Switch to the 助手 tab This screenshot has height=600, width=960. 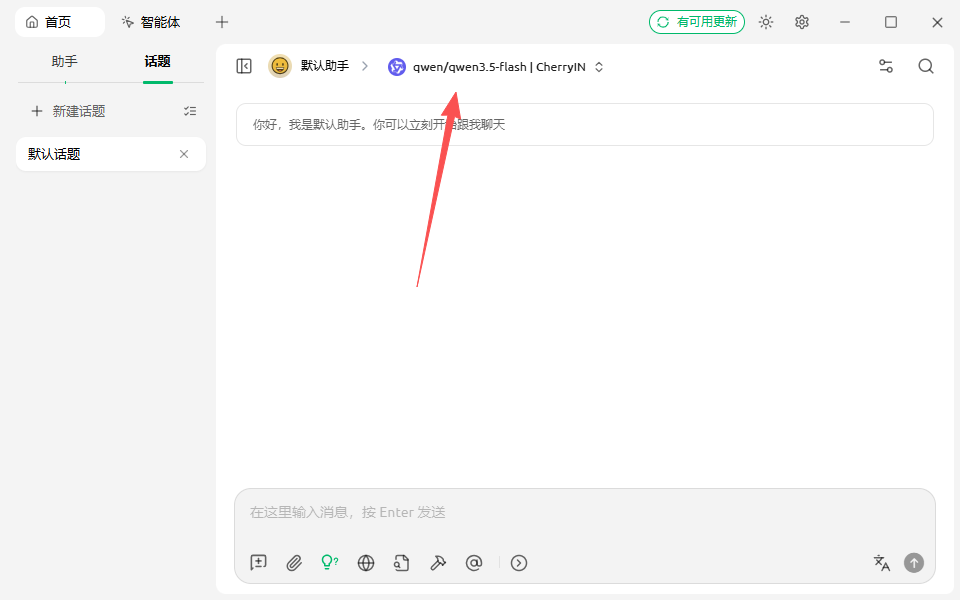tap(64, 61)
